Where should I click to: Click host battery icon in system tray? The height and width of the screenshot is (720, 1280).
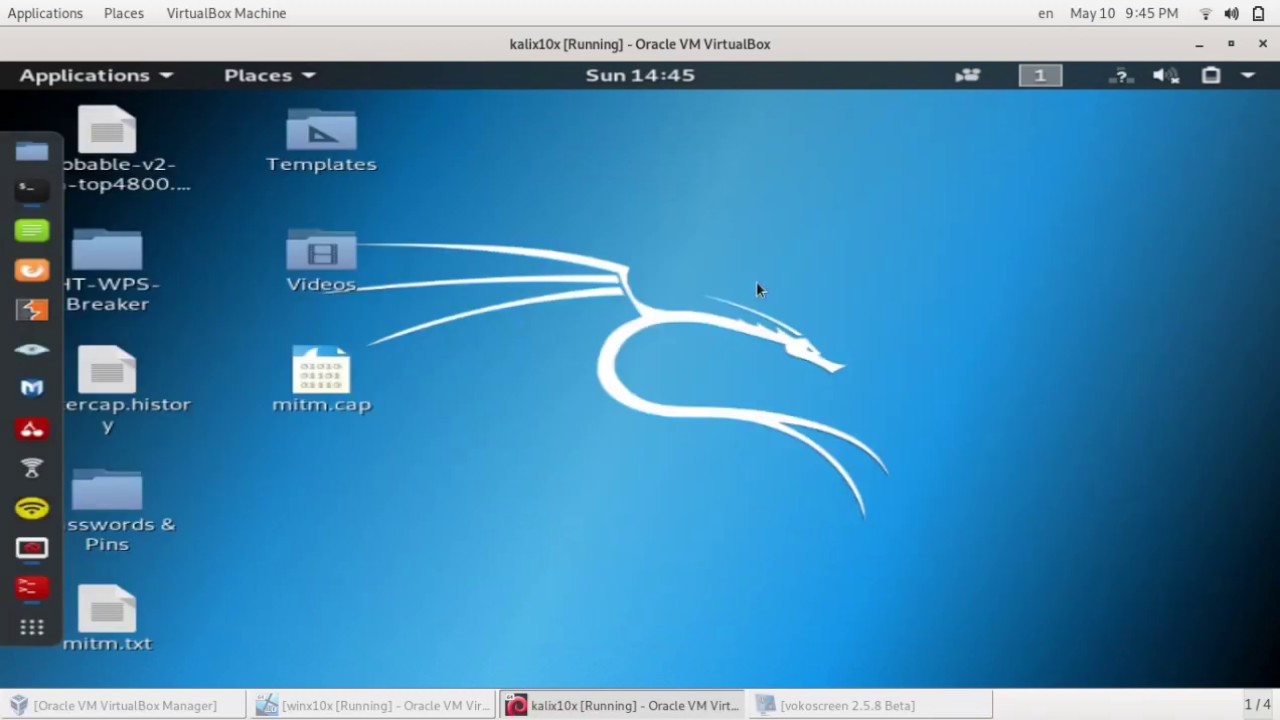(x=1258, y=13)
